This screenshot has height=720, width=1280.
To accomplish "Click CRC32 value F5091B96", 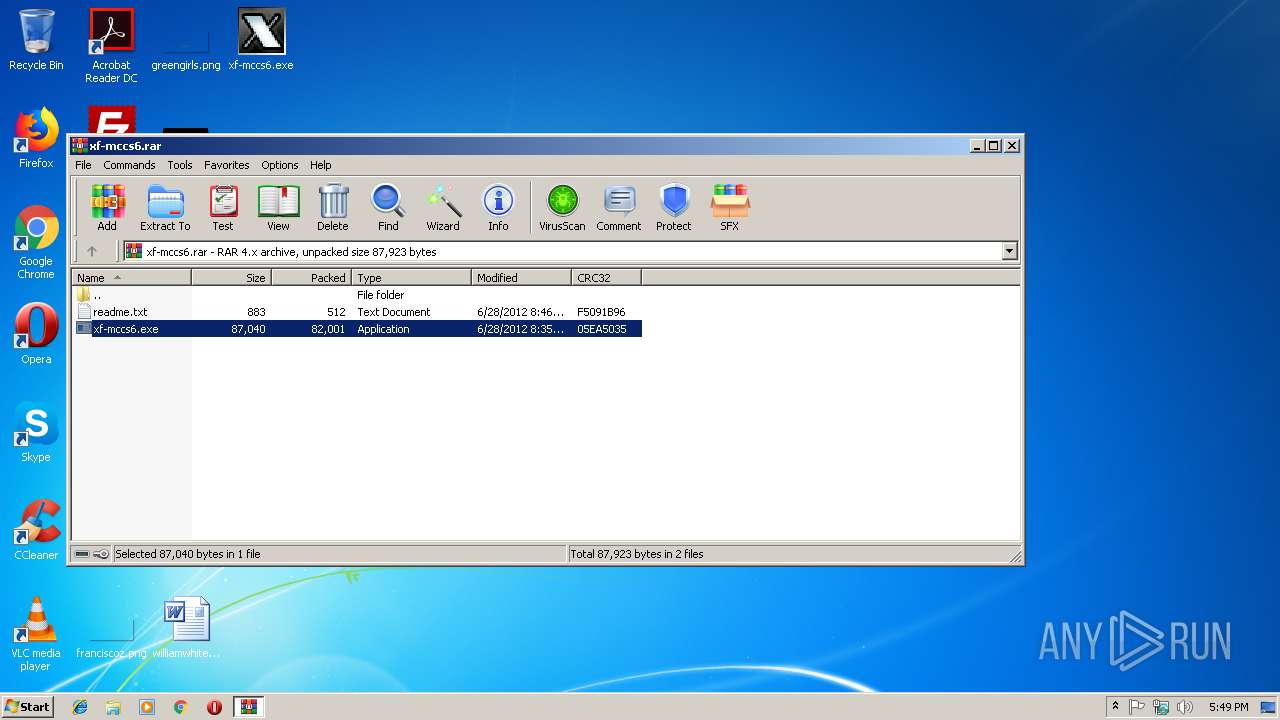I will point(601,312).
